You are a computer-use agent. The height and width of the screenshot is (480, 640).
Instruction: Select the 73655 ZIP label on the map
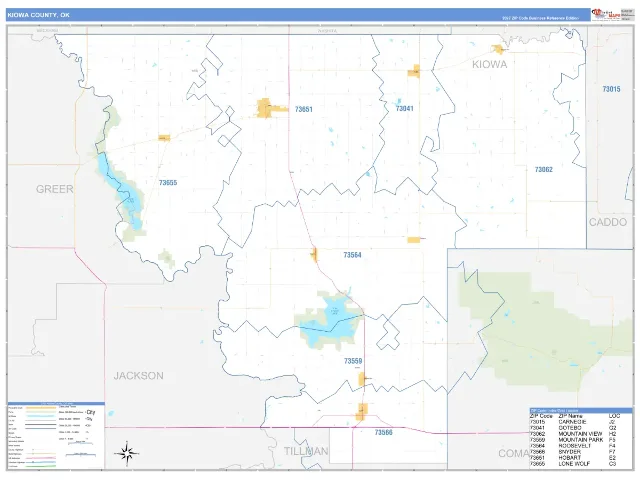(x=168, y=183)
